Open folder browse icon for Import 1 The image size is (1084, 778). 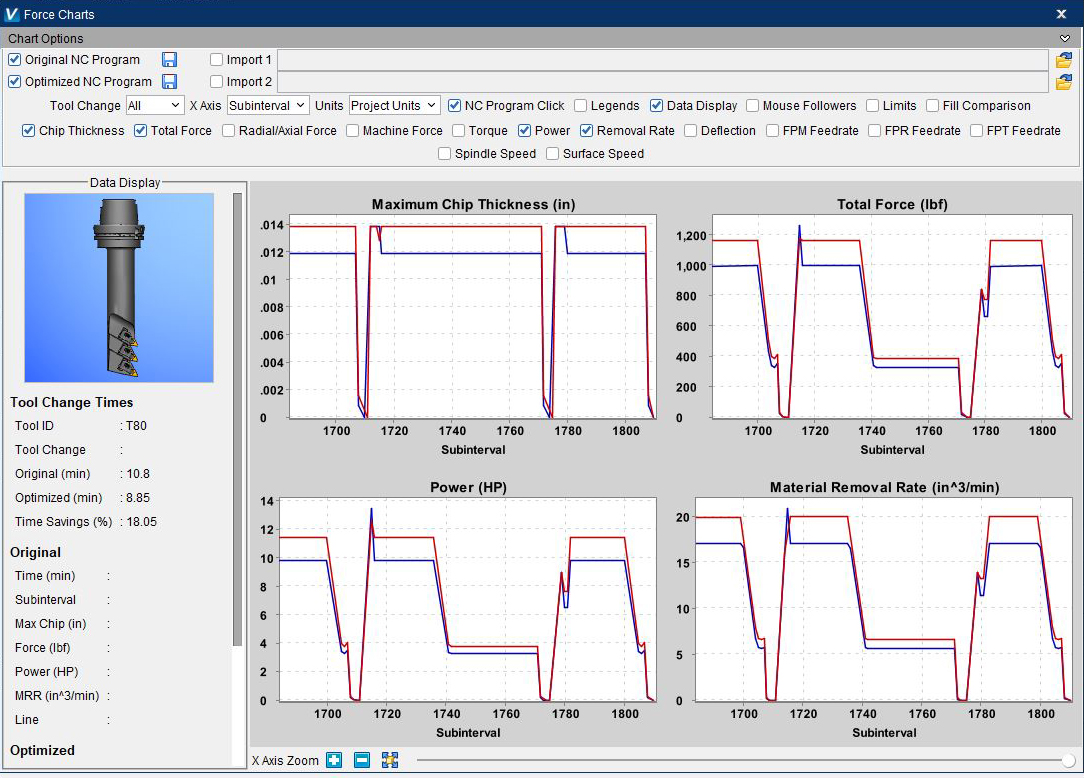point(1063,60)
